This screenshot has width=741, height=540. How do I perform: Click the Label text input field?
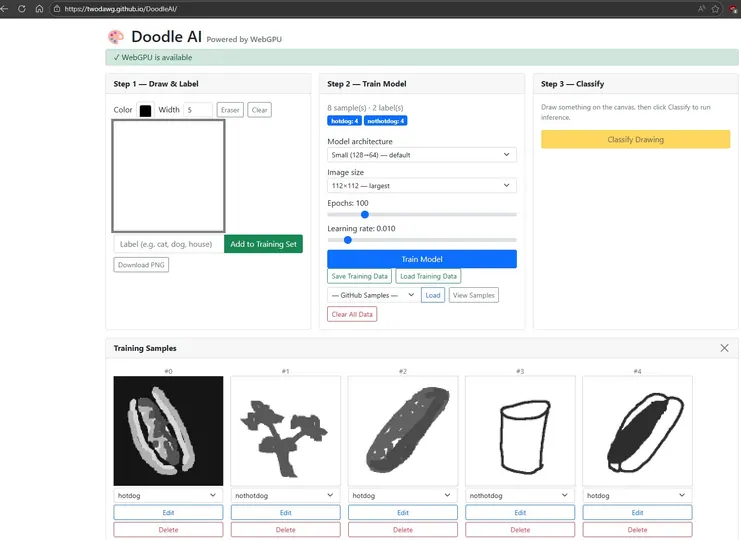[x=169, y=244]
